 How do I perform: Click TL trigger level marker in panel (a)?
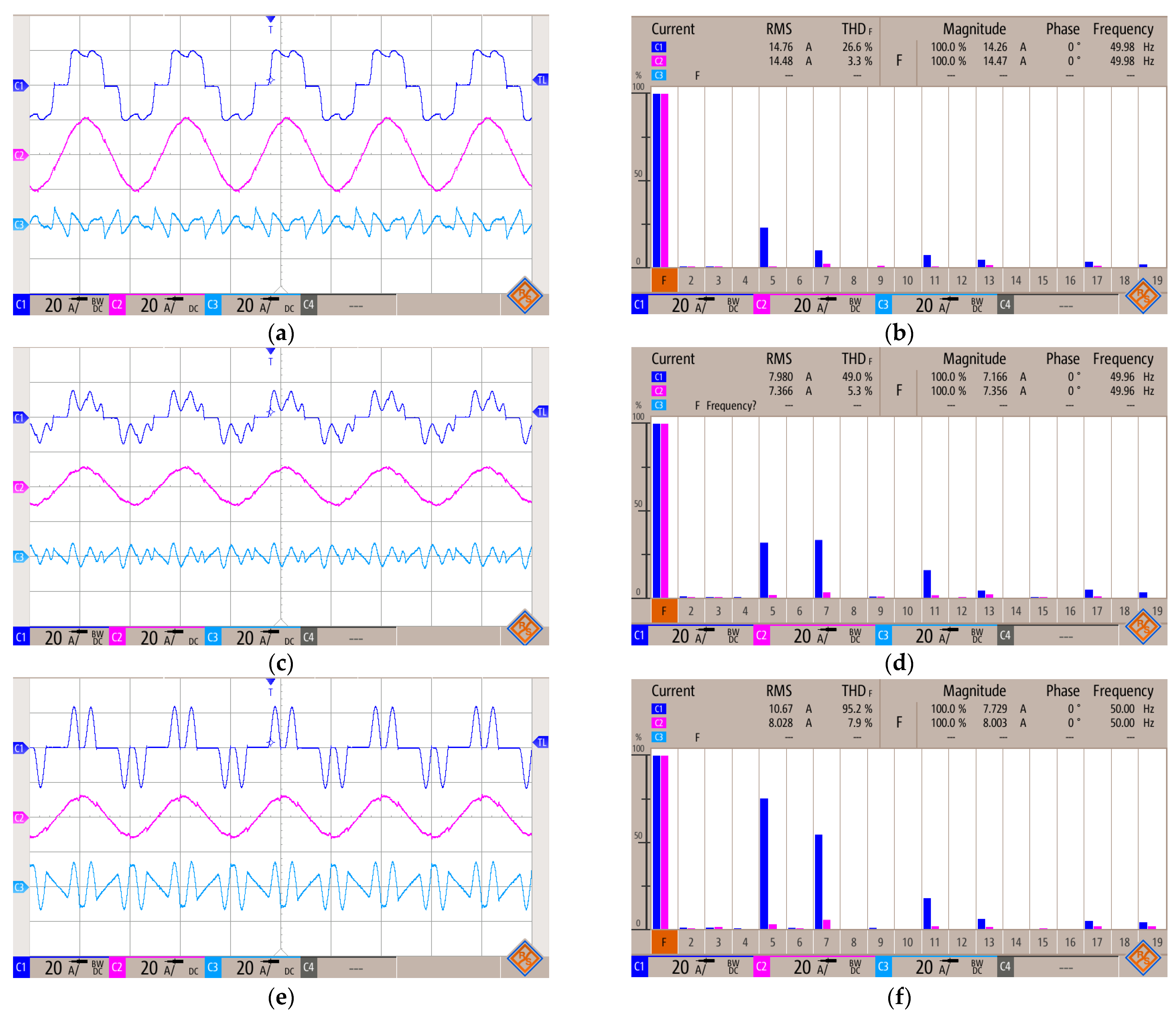click(x=542, y=80)
